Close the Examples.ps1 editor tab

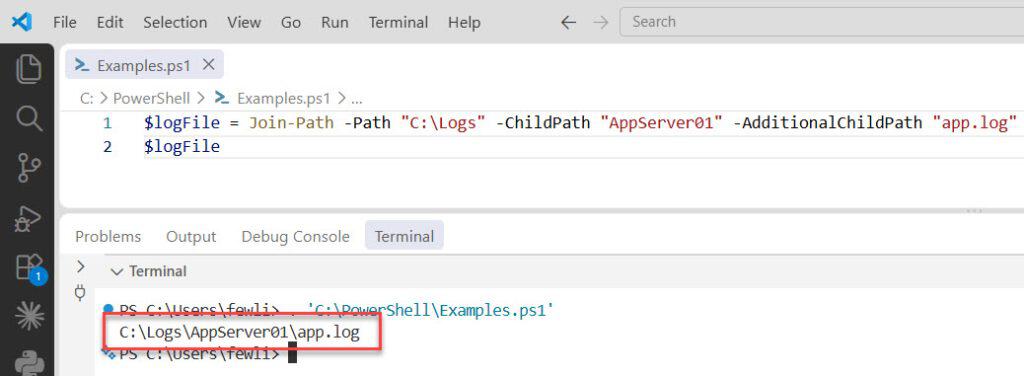click(208, 65)
